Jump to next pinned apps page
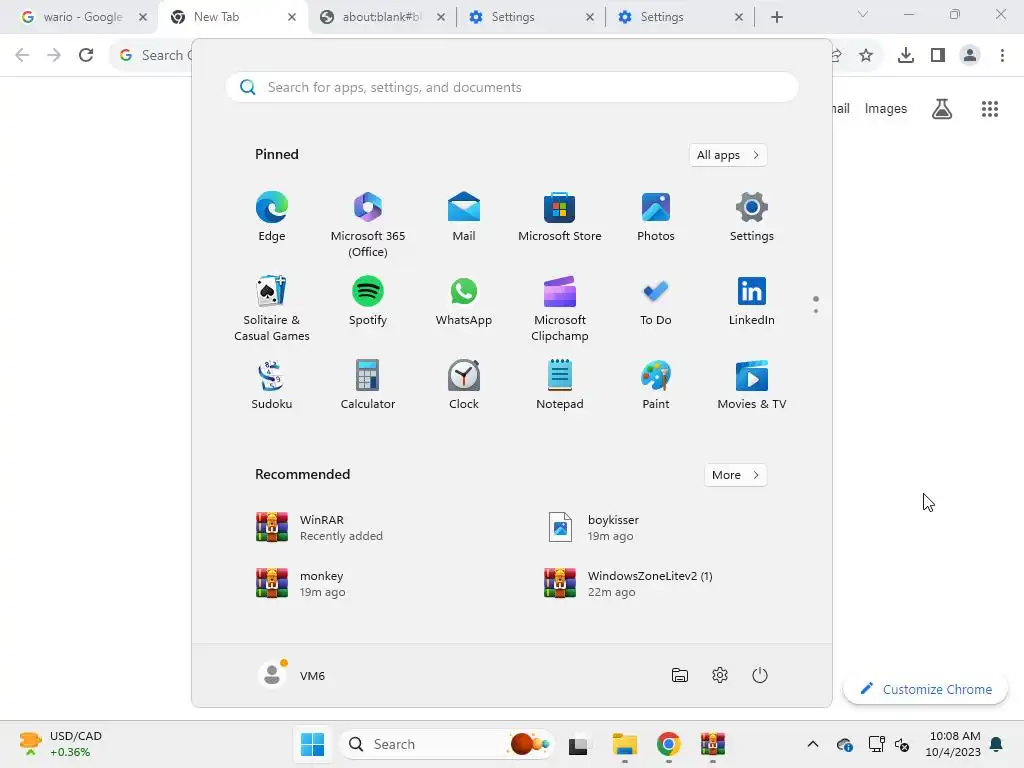1024x768 pixels. [816, 311]
